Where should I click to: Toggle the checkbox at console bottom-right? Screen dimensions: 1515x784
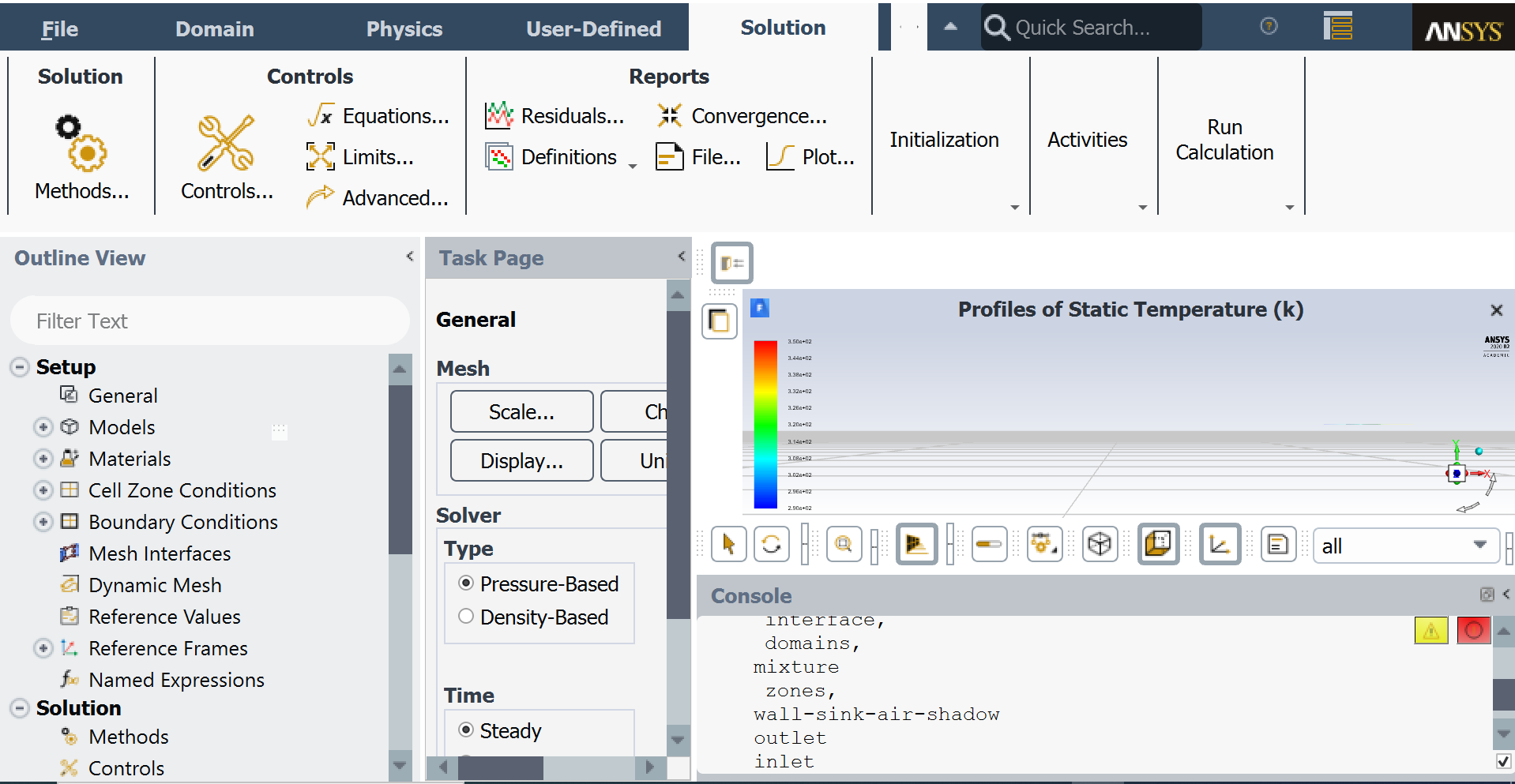[1503, 762]
